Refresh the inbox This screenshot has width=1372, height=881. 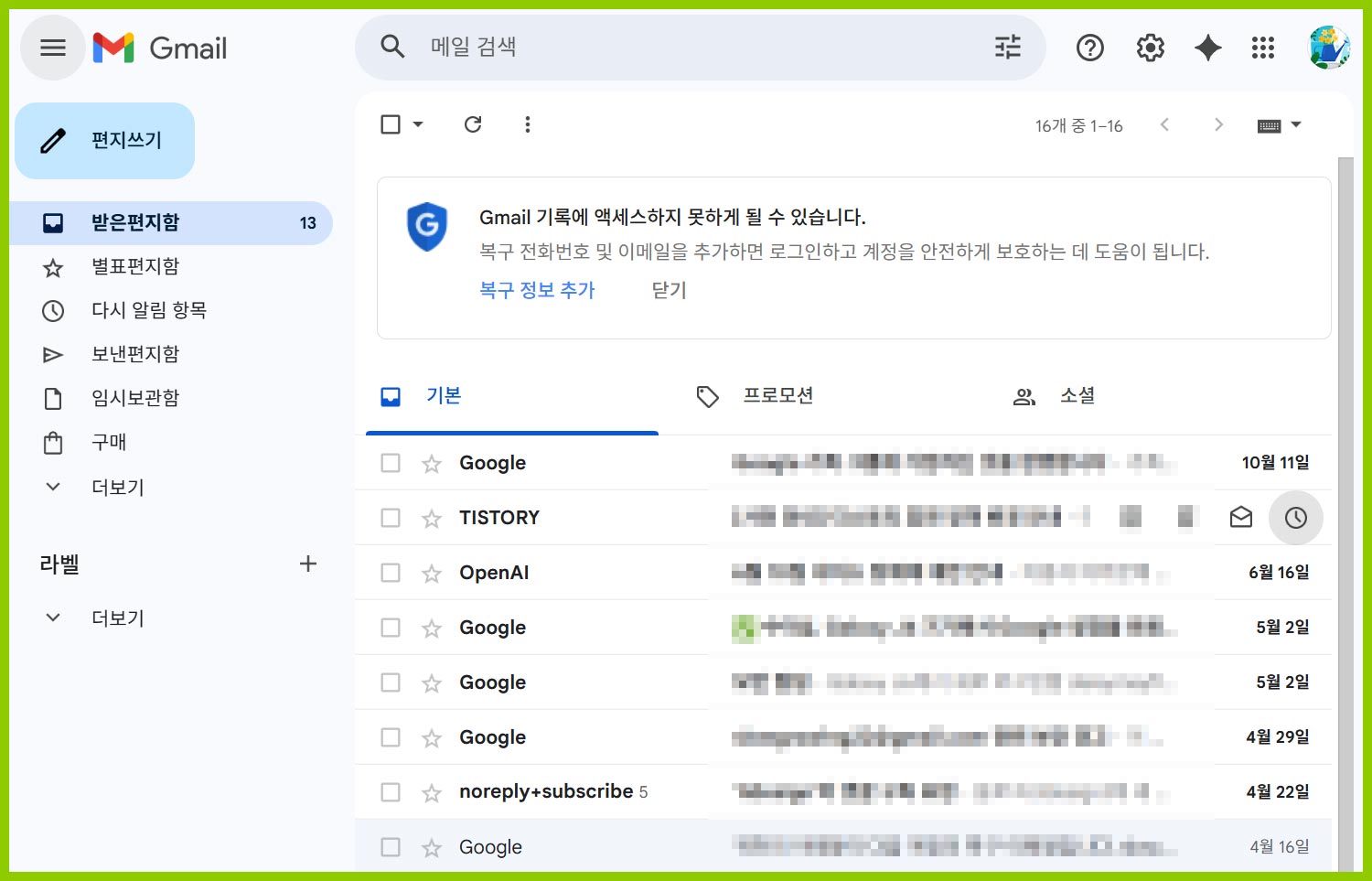click(x=473, y=124)
